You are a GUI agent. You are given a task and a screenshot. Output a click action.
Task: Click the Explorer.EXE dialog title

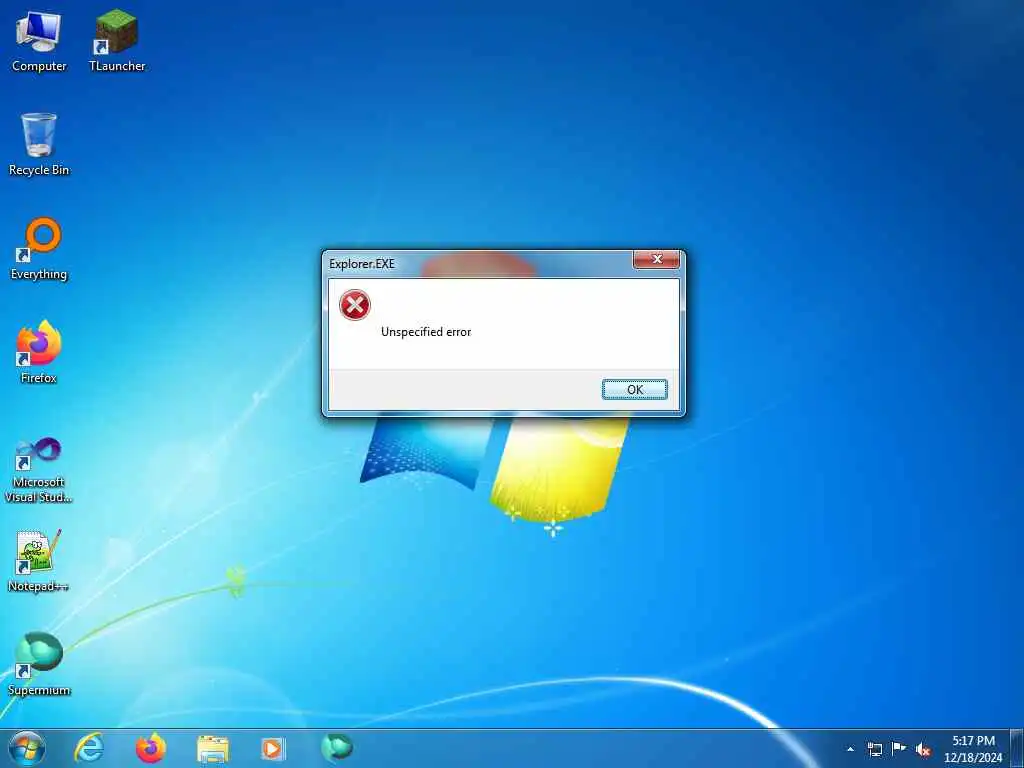[x=362, y=264]
